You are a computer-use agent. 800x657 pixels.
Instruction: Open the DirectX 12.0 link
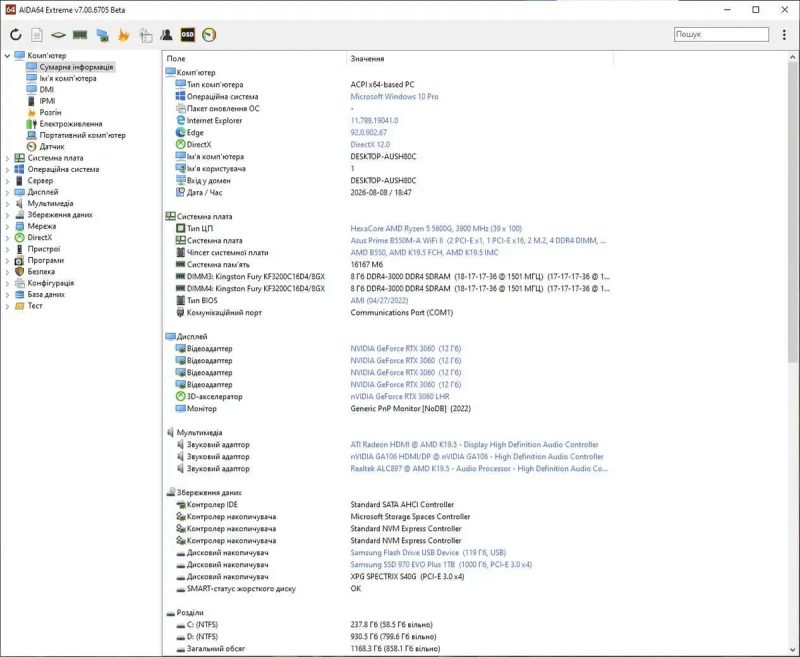(x=370, y=144)
